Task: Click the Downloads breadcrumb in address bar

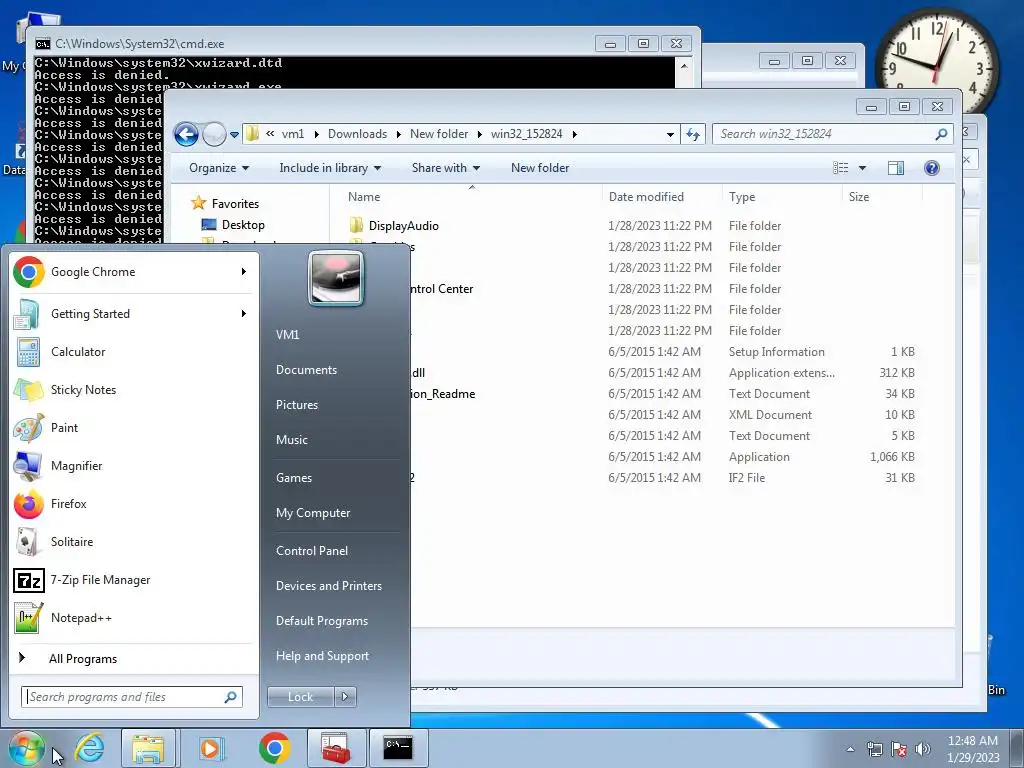Action: click(x=357, y=134)
